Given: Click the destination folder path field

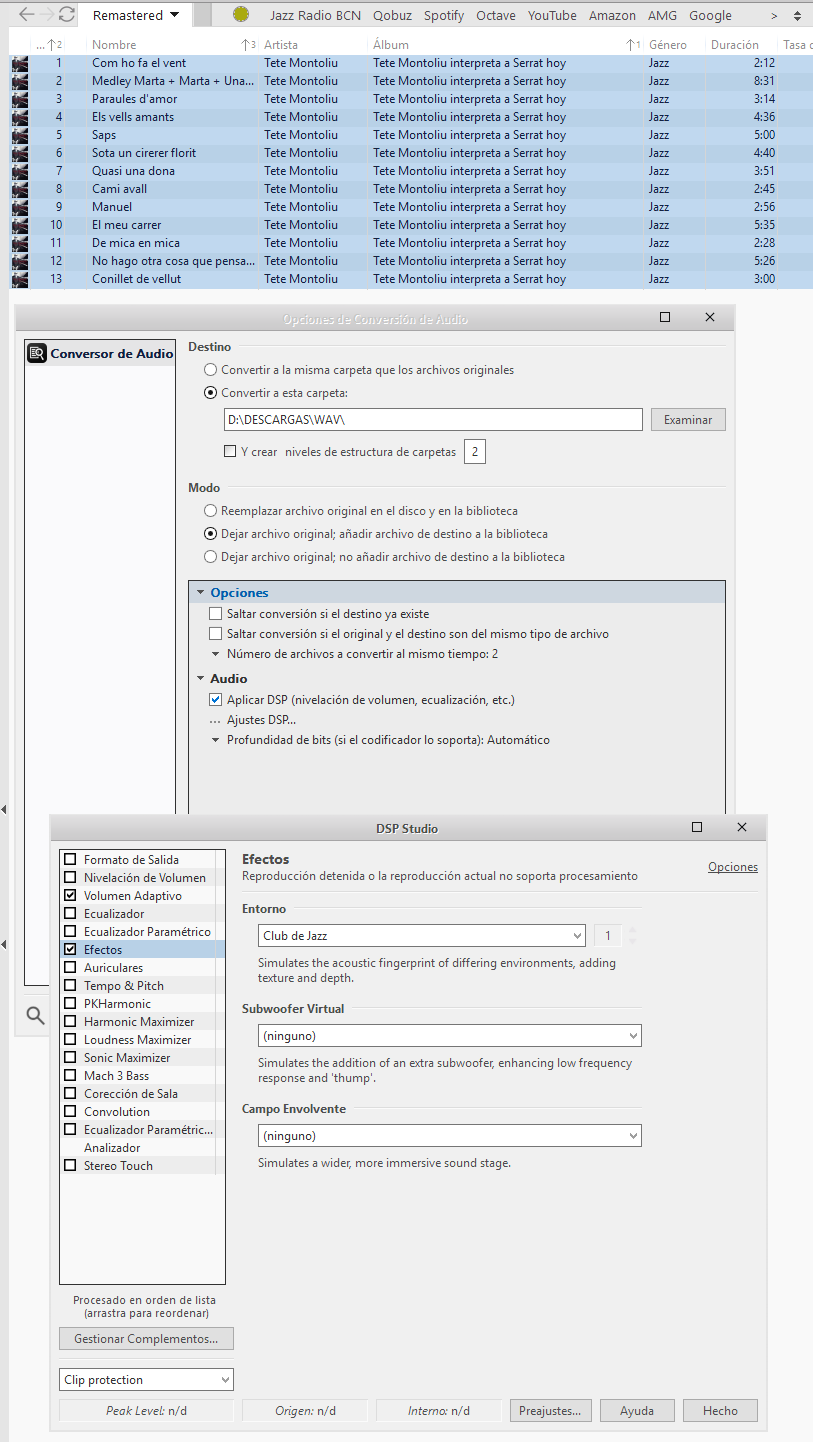Looking at the screenshot, I should [x=433, y=420].
